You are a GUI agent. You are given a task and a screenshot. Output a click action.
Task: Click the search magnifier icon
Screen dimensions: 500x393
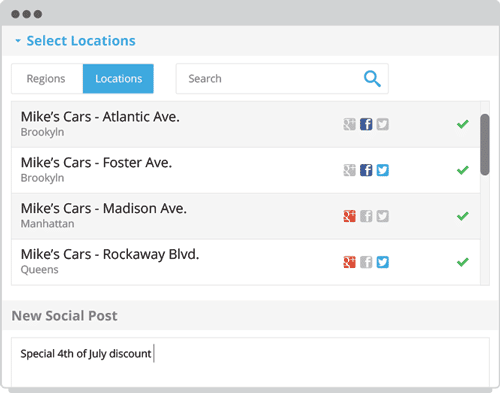tap(372, 79)
